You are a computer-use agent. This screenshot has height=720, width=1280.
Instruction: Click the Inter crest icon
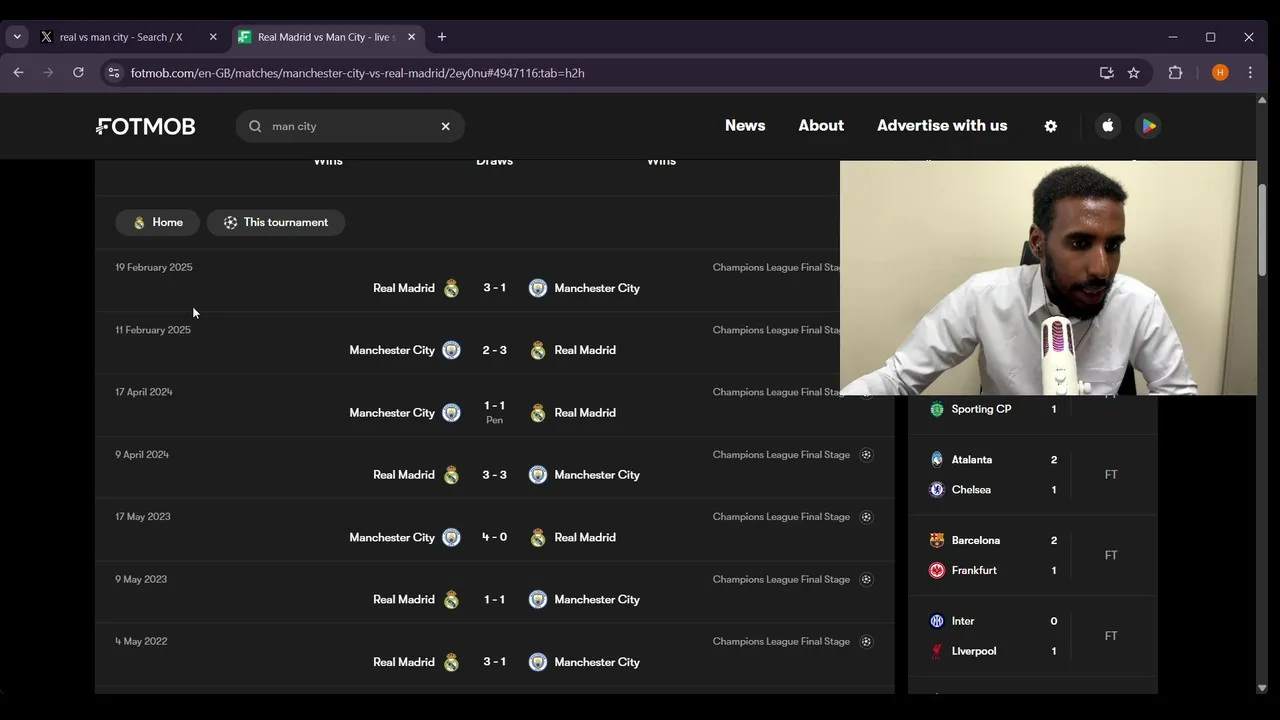937,621
